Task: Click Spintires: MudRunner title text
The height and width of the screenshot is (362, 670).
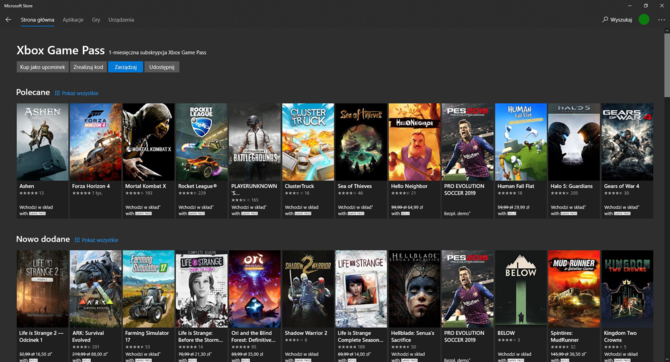Action: point(565,336)
